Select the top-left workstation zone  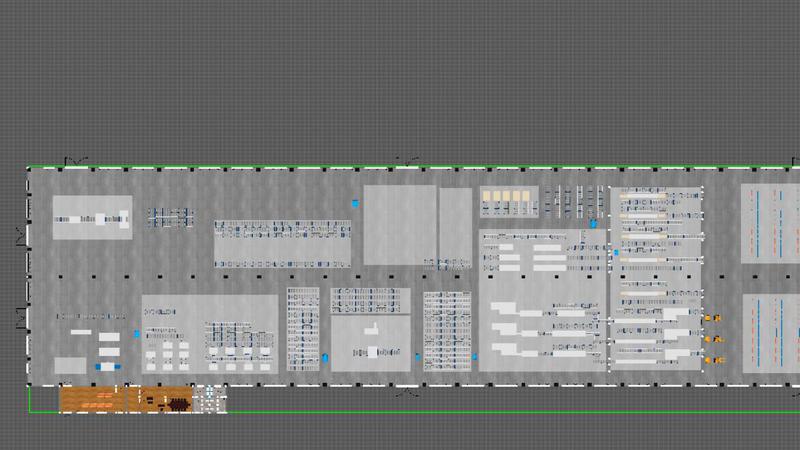point(92,217)
